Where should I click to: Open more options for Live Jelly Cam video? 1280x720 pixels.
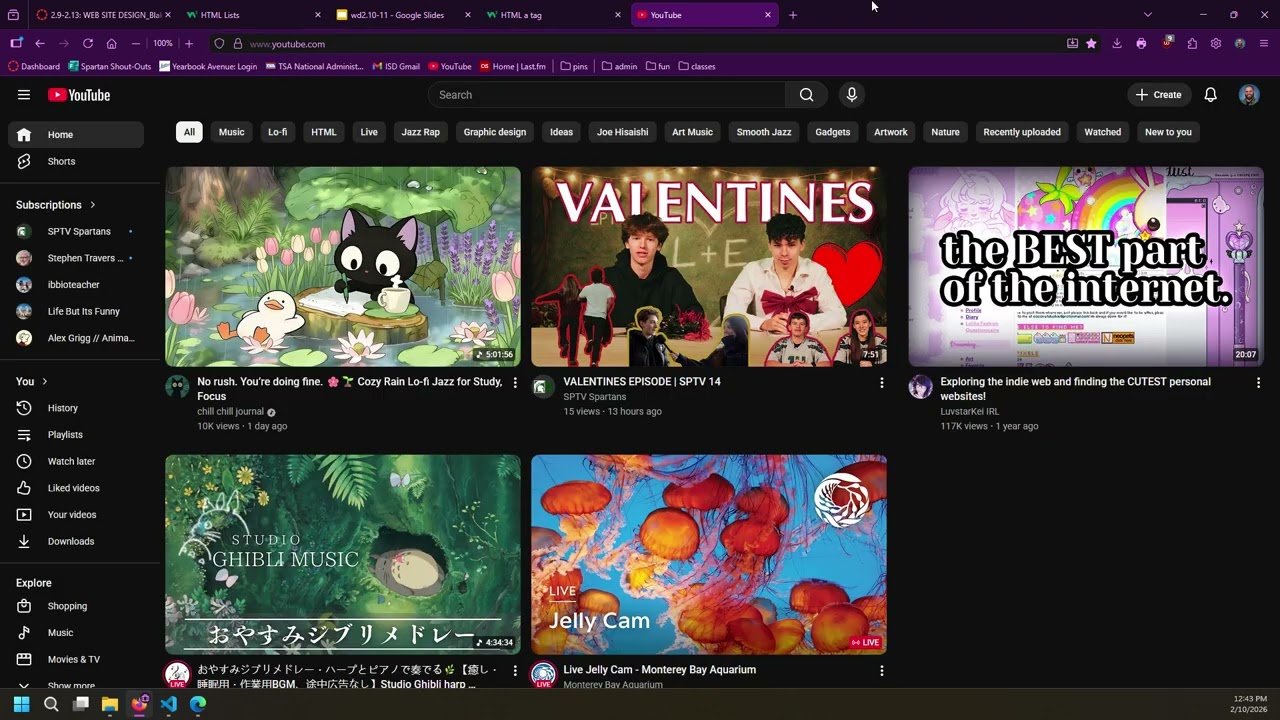tap(881, 671)
